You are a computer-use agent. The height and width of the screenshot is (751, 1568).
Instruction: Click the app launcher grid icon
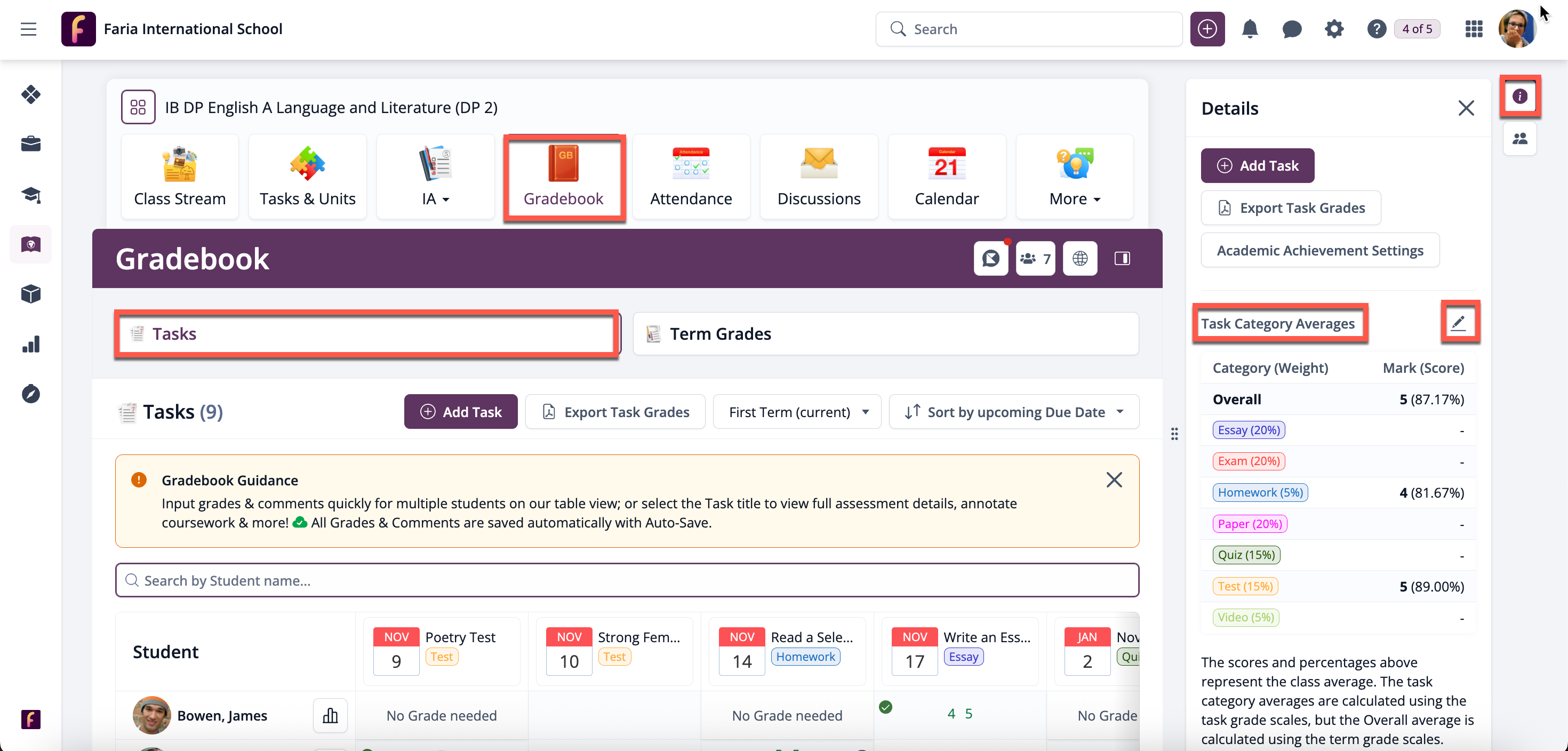(x=1473, y=29)
